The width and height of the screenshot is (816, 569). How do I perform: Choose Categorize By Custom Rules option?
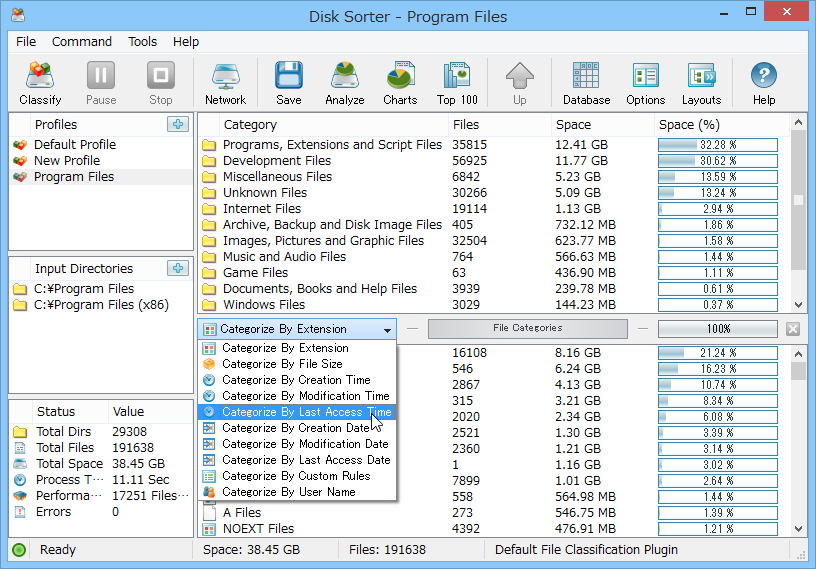click(x=297, y=476)
